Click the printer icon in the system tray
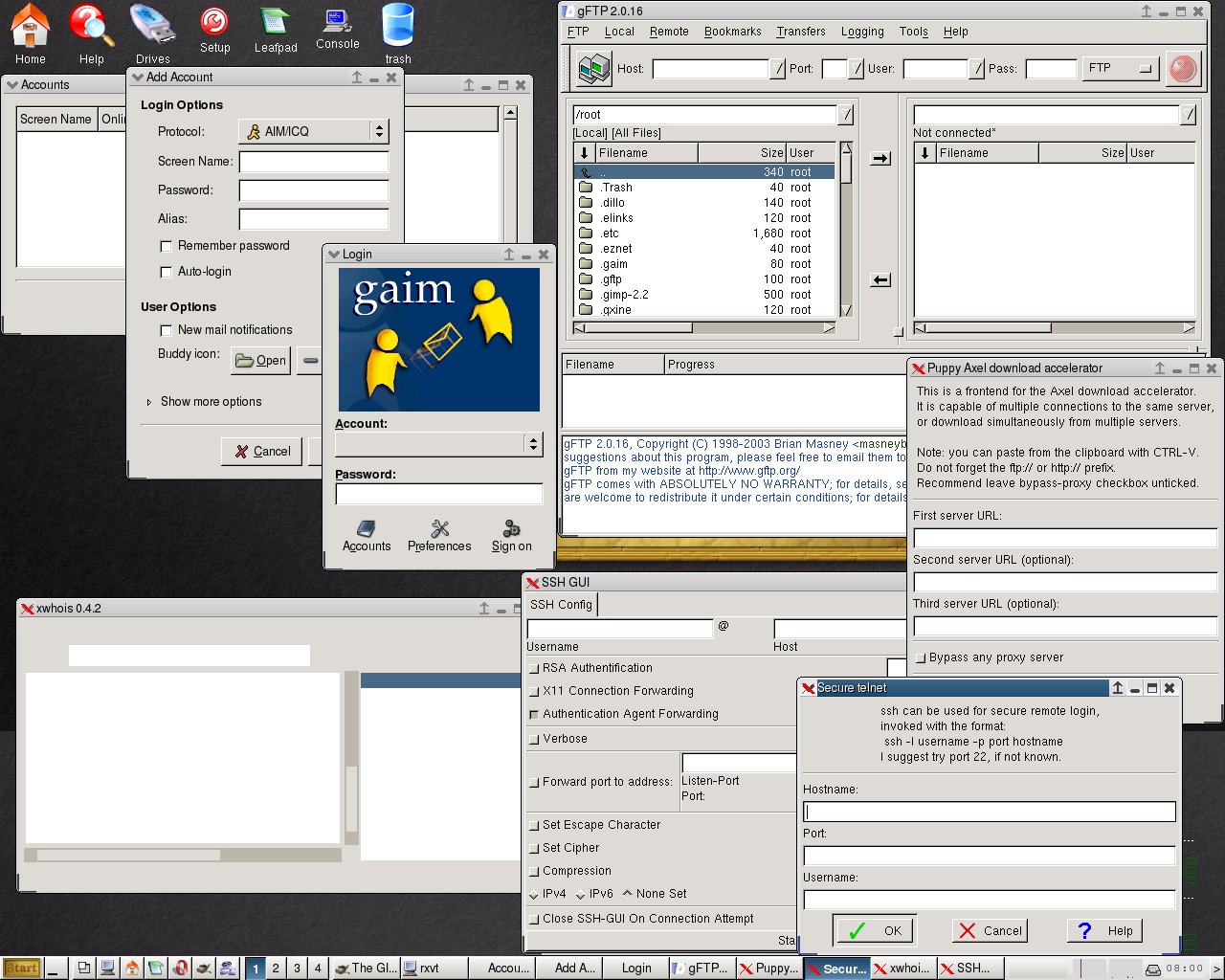This screenshot has width=1225, height=980. [1154, 969]
